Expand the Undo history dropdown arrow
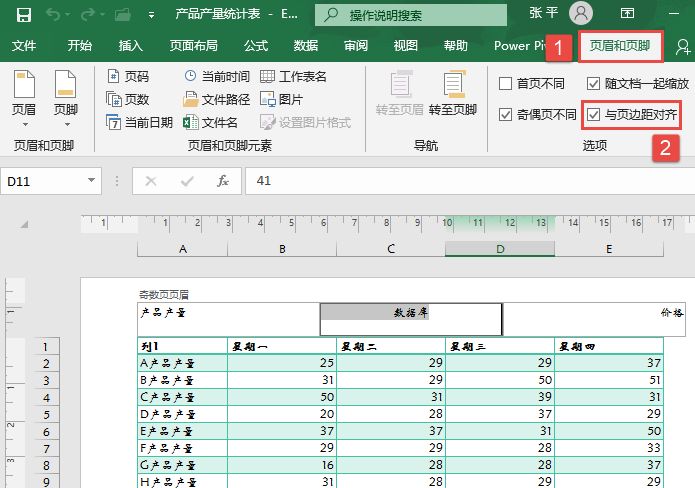This screenshot has width=695, height=488. point(67,15)
